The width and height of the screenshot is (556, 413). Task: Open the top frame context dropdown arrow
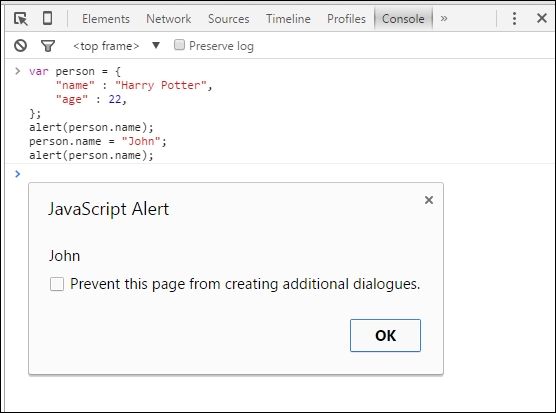(x=156, y=45)
